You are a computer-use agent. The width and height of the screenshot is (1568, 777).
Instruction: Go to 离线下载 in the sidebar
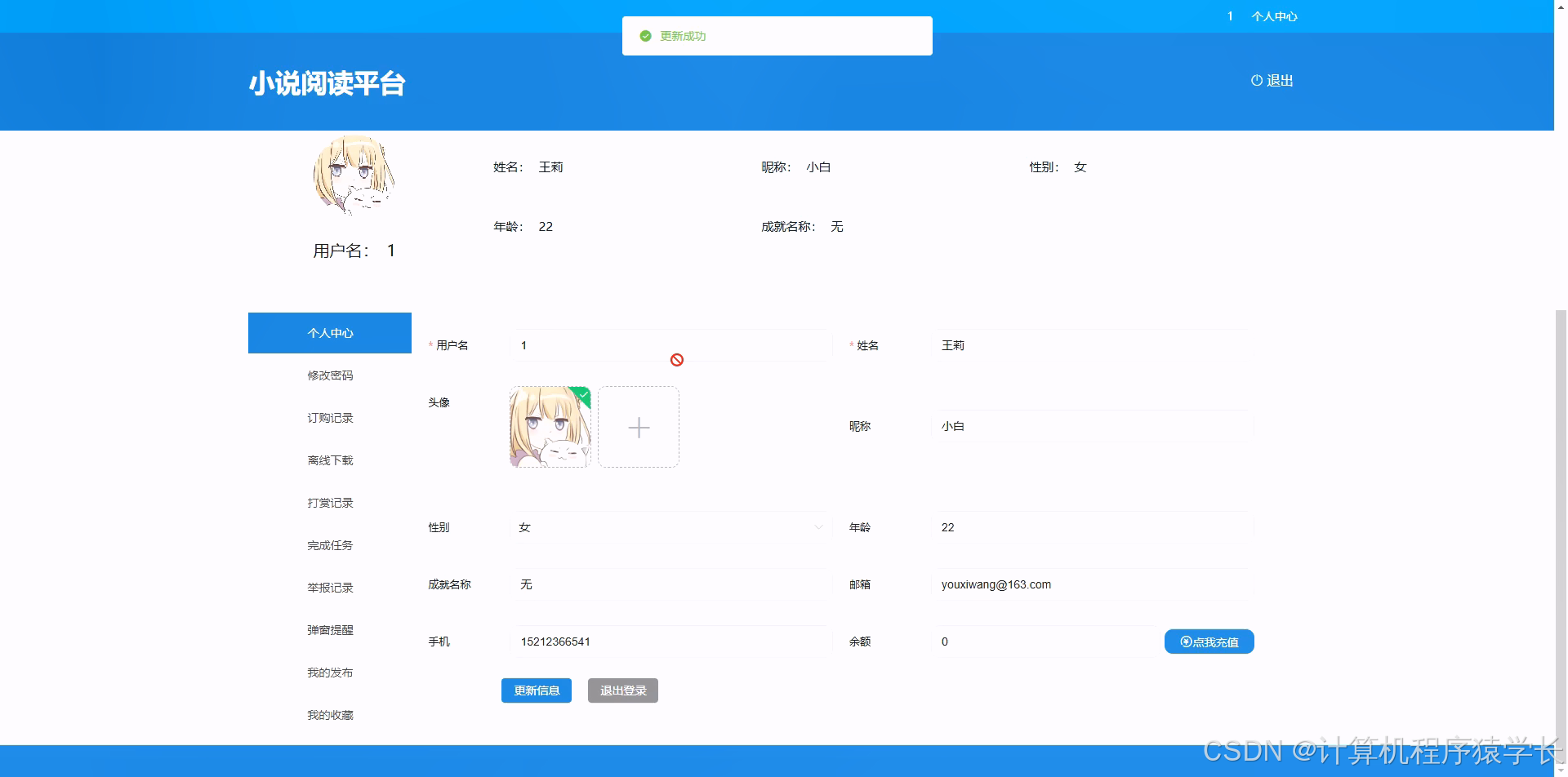[330, 460]
